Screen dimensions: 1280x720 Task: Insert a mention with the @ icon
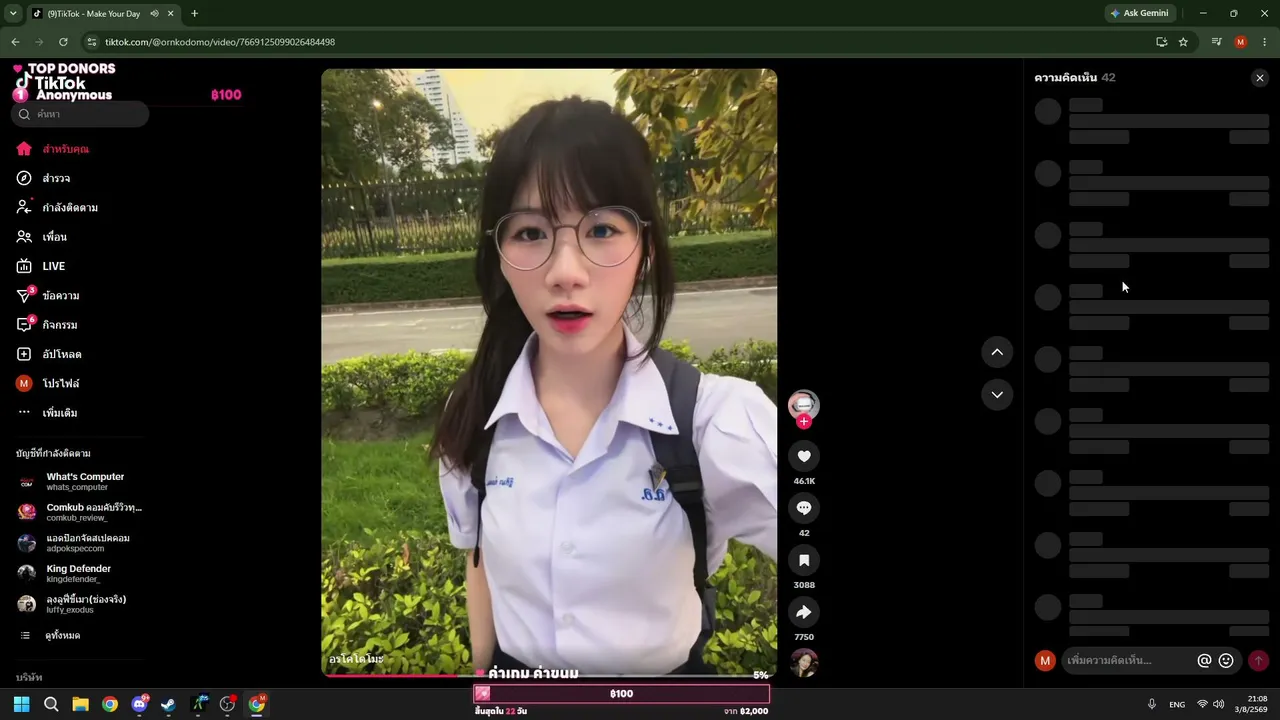click(1204, 660)
